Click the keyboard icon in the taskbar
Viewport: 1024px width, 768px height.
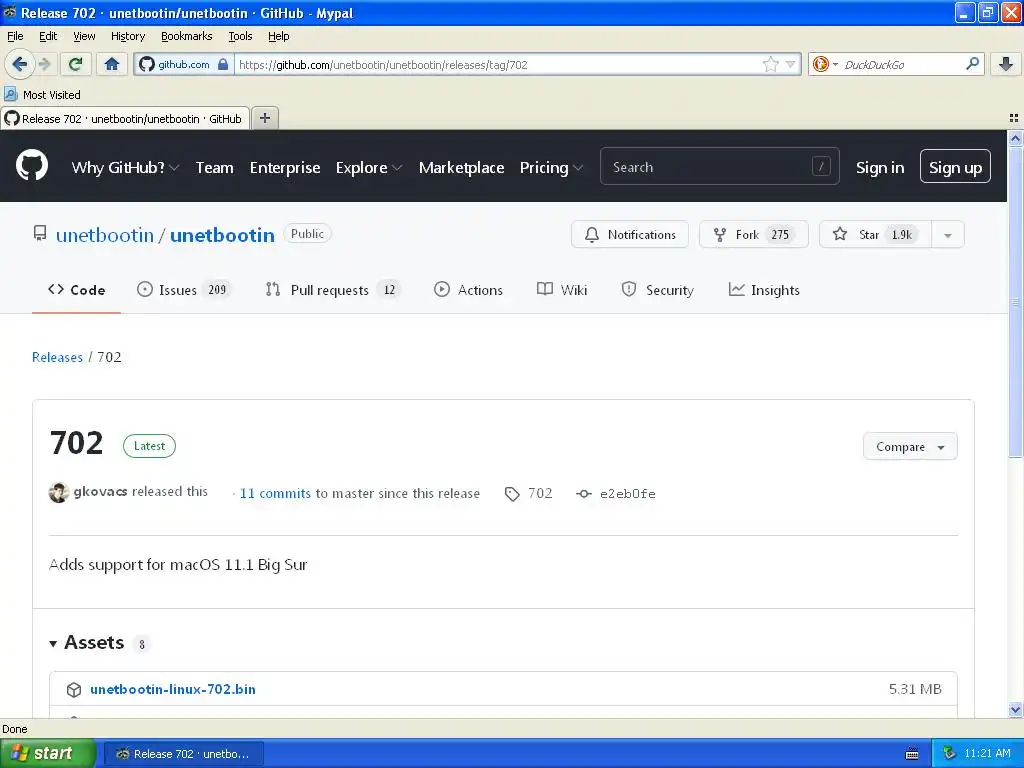[912, 754]
